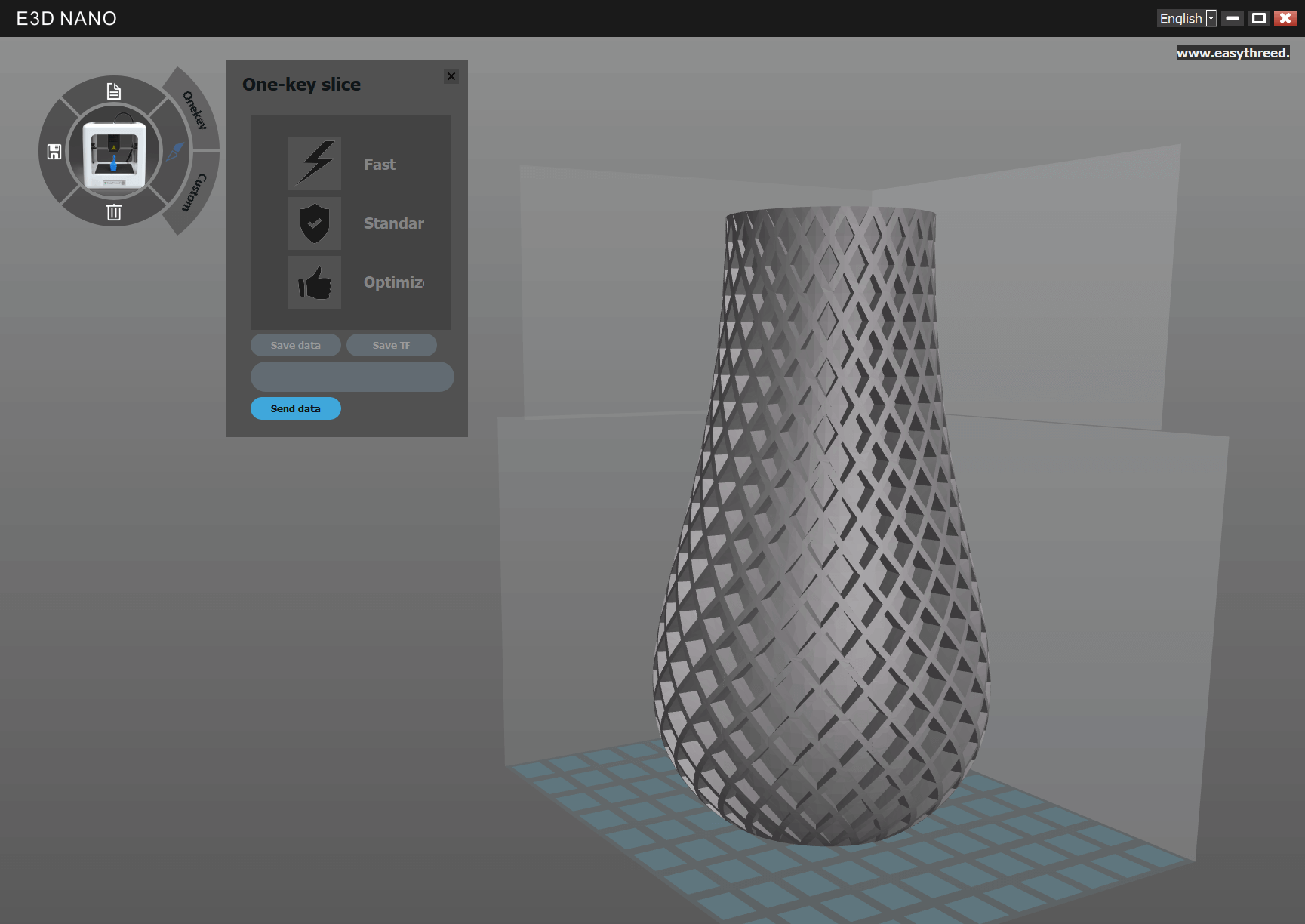
Task: Select the blue rocket print icon
Action: click(176, 151)
